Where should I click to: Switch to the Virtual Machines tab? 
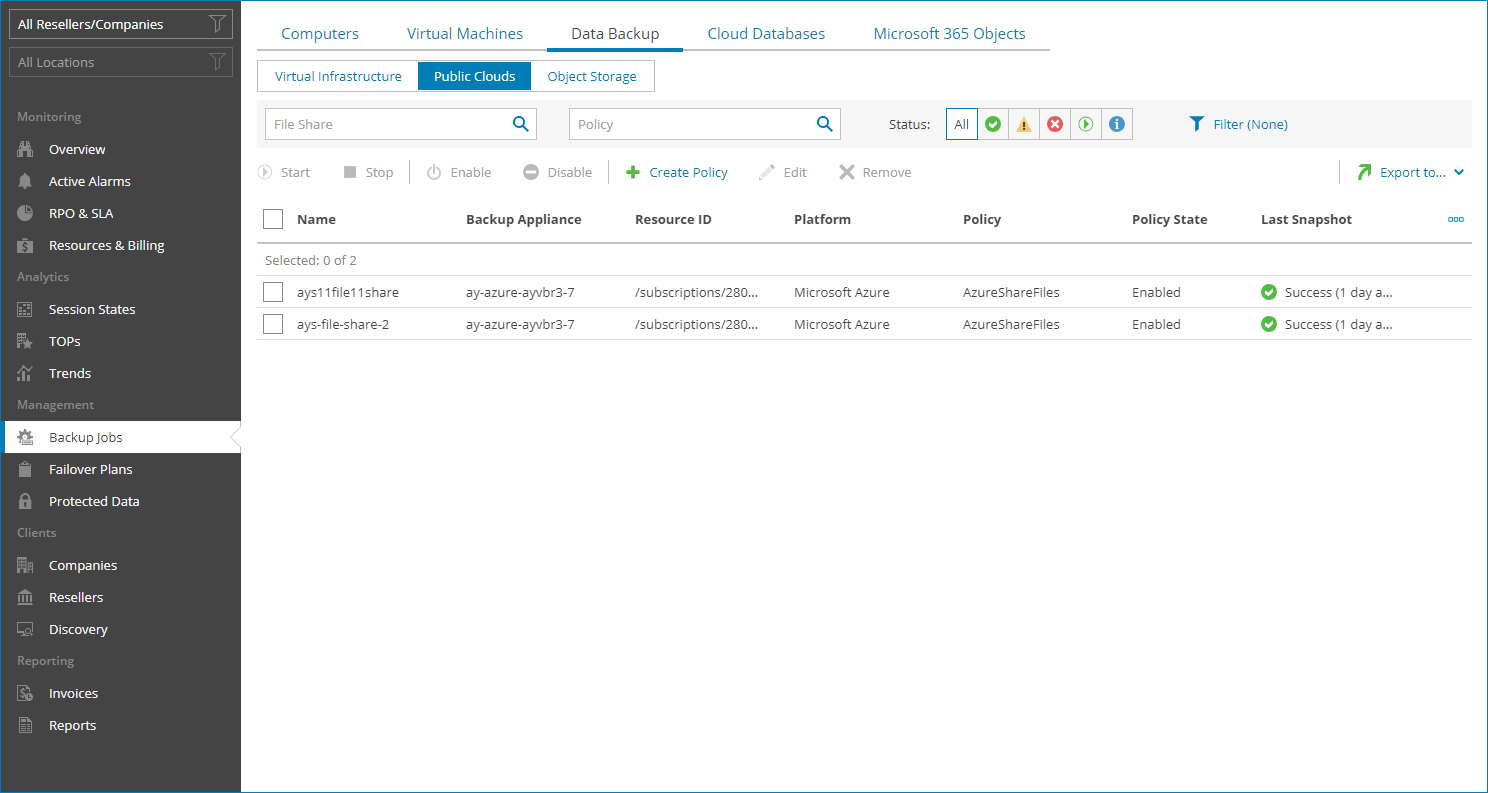point(464,34)
